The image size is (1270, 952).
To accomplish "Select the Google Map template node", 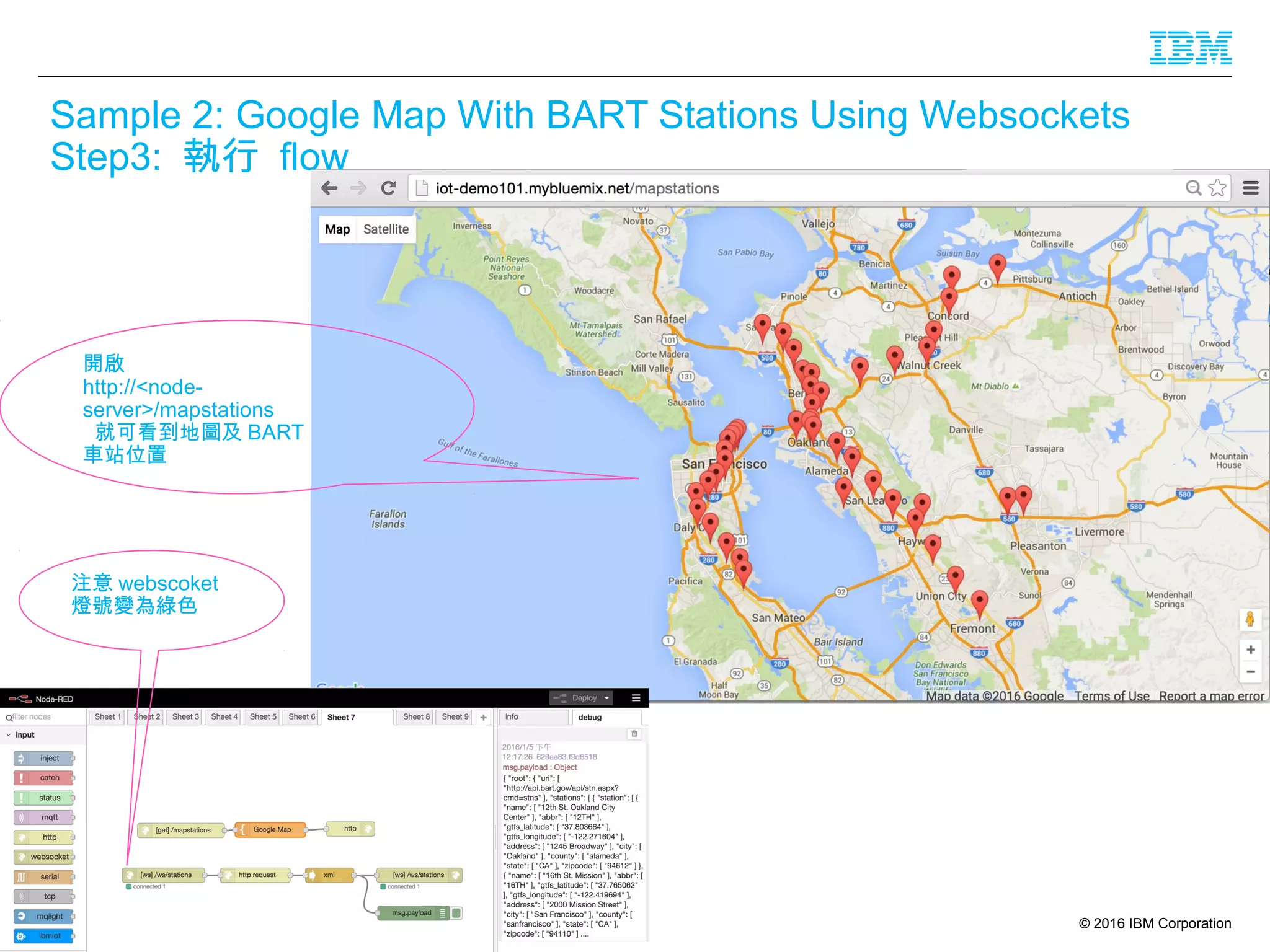I will [x=271, y=829].
